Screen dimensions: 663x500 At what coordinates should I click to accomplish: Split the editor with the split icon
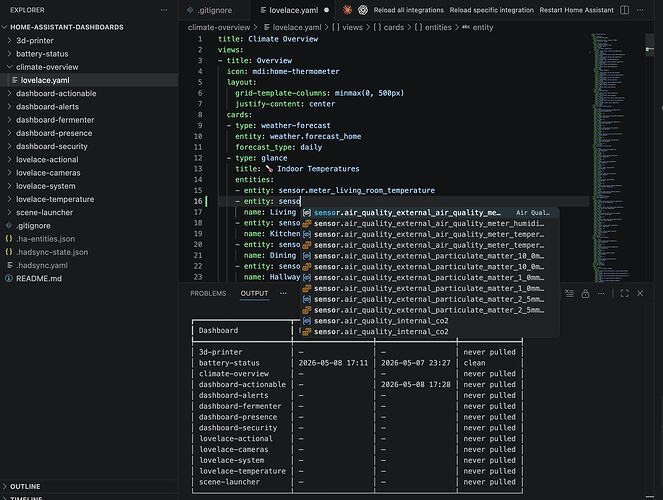click(x=624, y=10)
